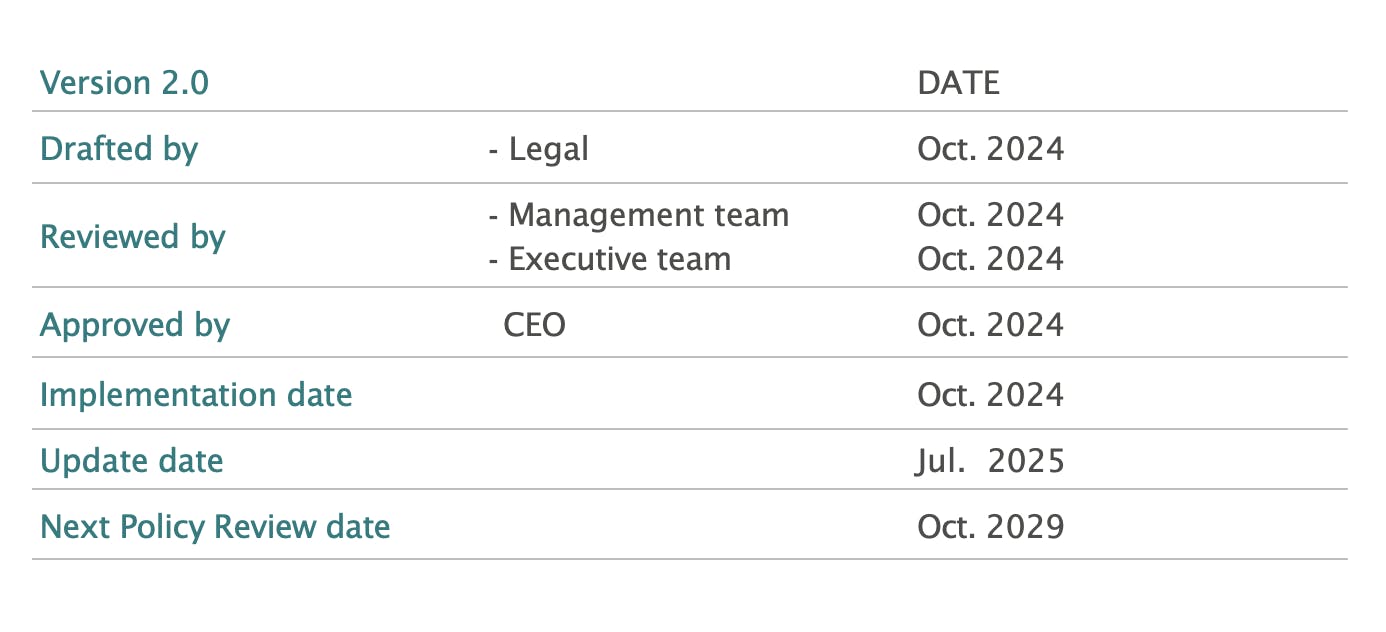Select the CEO entry text
Viewport: 1386px width, 632px height.
[x=534, y=325]
